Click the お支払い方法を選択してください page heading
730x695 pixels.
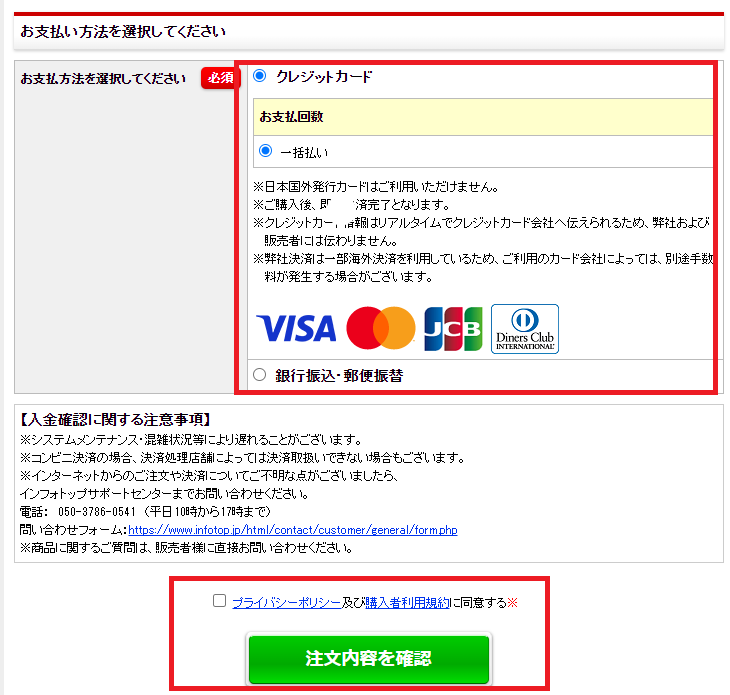click(x=123, y=32)
